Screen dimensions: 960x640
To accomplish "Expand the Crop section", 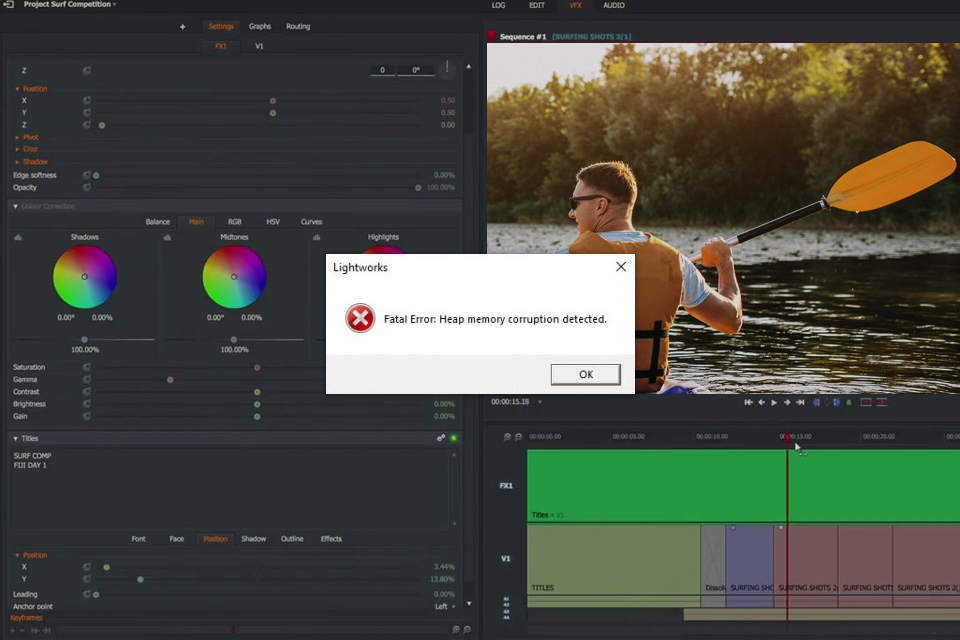I will click(x=17, y=149).
